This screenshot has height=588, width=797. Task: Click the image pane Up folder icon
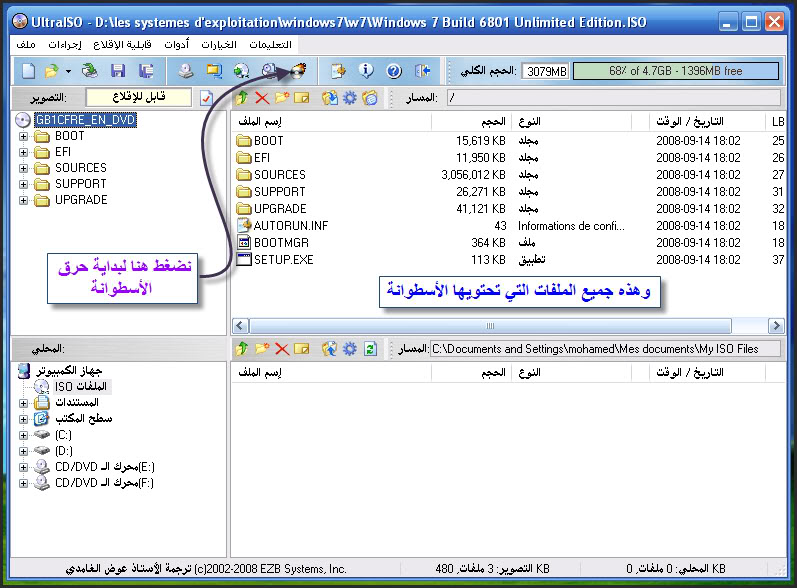click(x=242, y=98)
